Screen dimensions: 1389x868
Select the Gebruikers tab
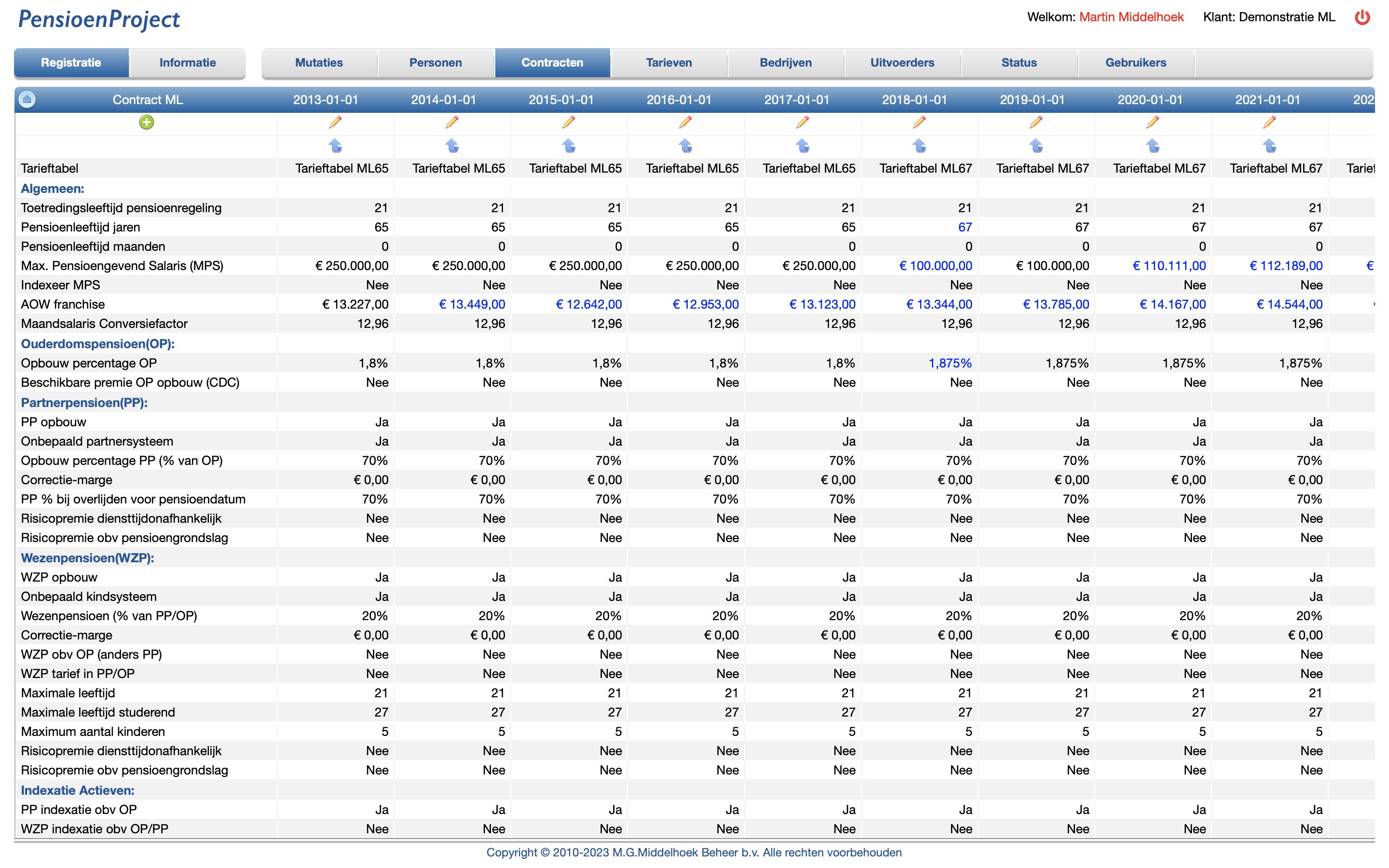[x=1135, y=63]
